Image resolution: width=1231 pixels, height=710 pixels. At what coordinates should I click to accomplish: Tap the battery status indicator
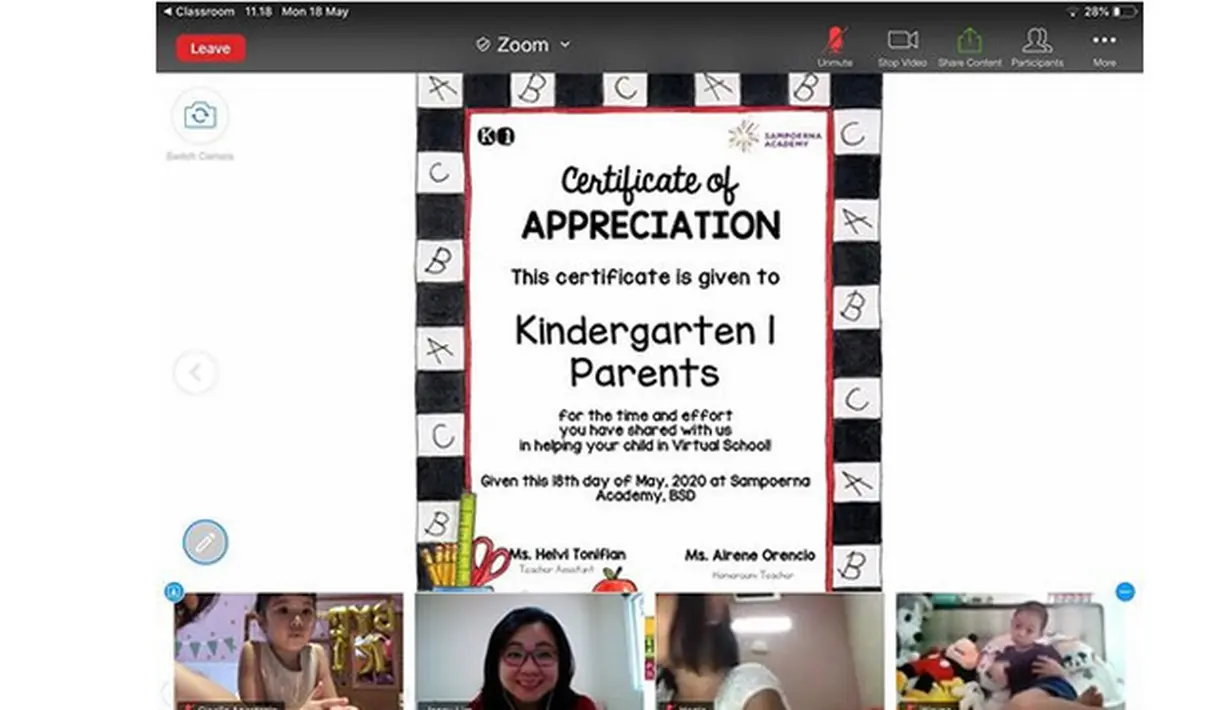(1124, 12)
